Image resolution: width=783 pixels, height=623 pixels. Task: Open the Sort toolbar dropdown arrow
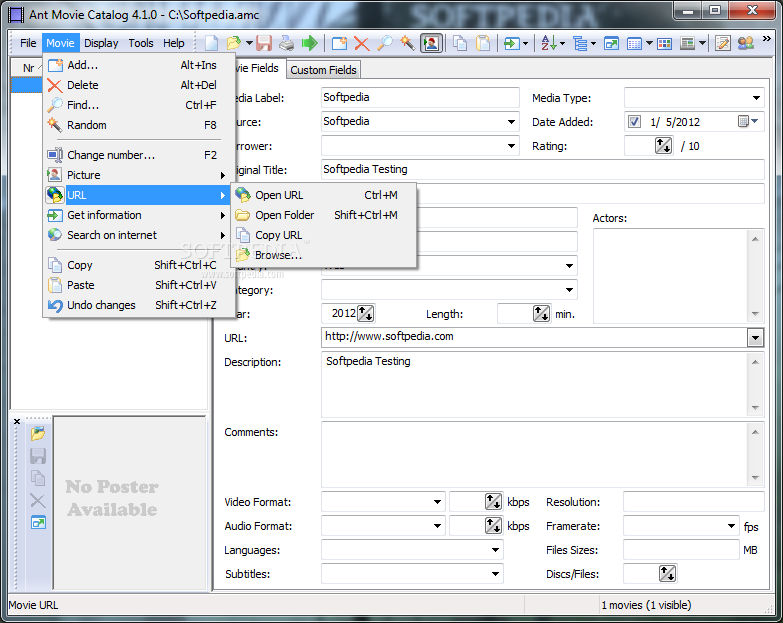tap(563, 43)
